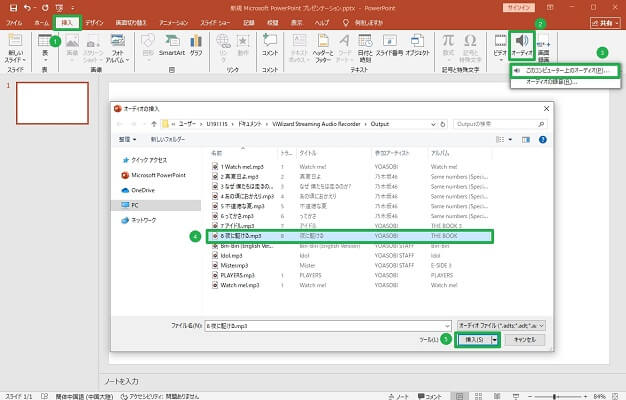Click the Save icon in title bar
626x400 pixels.
[x=14, y=8]
